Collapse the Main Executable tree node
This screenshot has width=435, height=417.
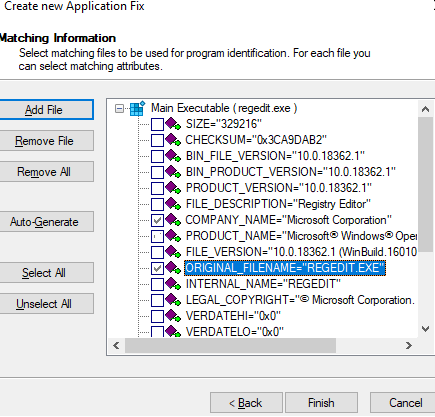tap(119, 108)
